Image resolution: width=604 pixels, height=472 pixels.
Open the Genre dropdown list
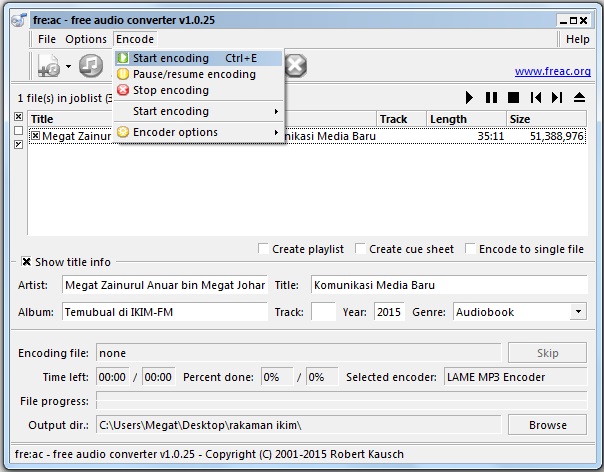(x=578, y=312)
